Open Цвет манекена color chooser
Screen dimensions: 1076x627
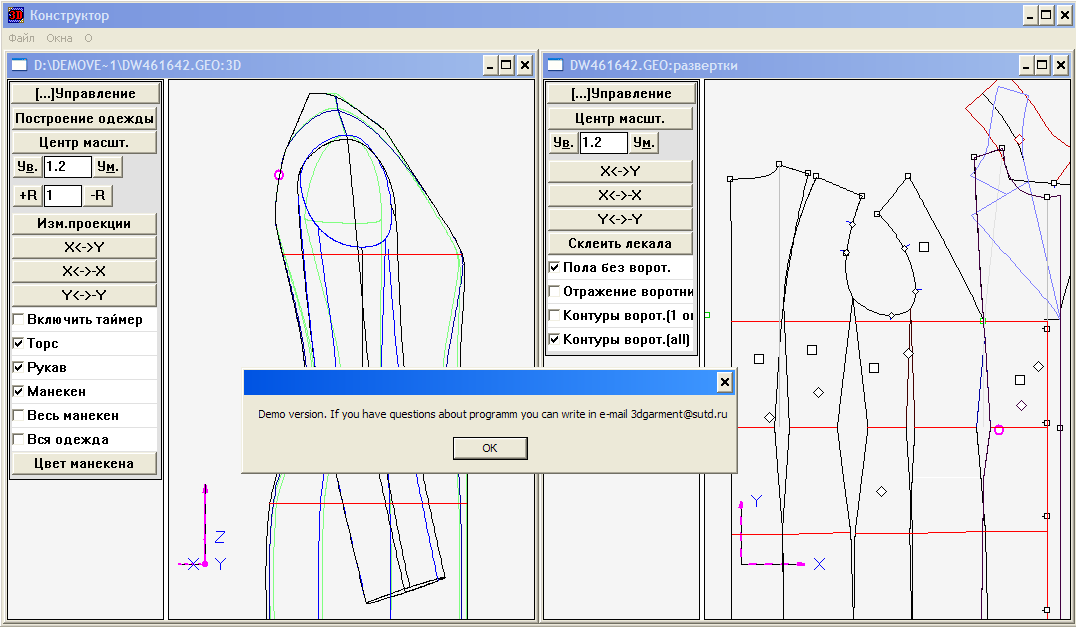coord(84,463)
